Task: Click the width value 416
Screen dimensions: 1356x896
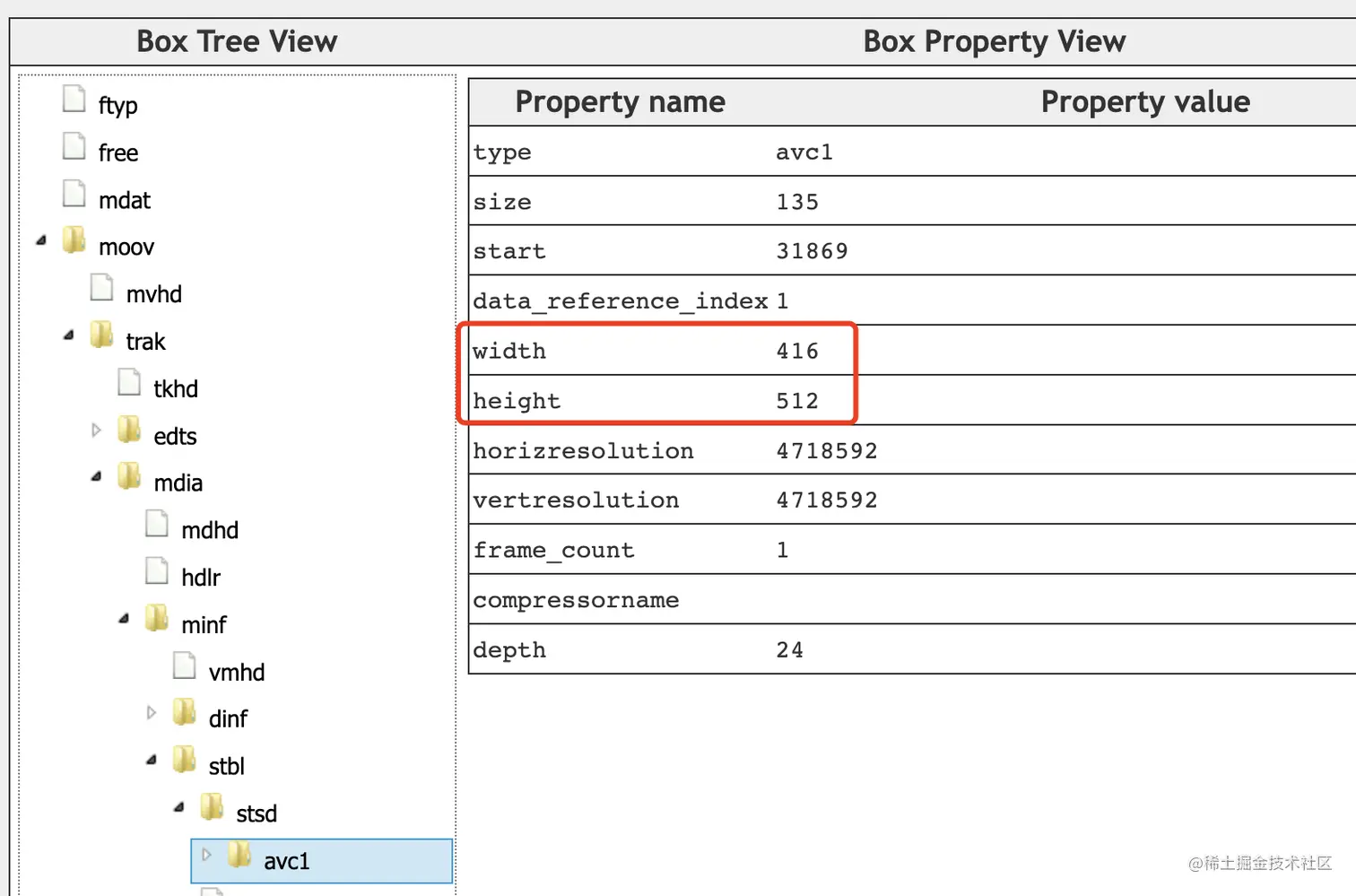Action: point(797,351)
